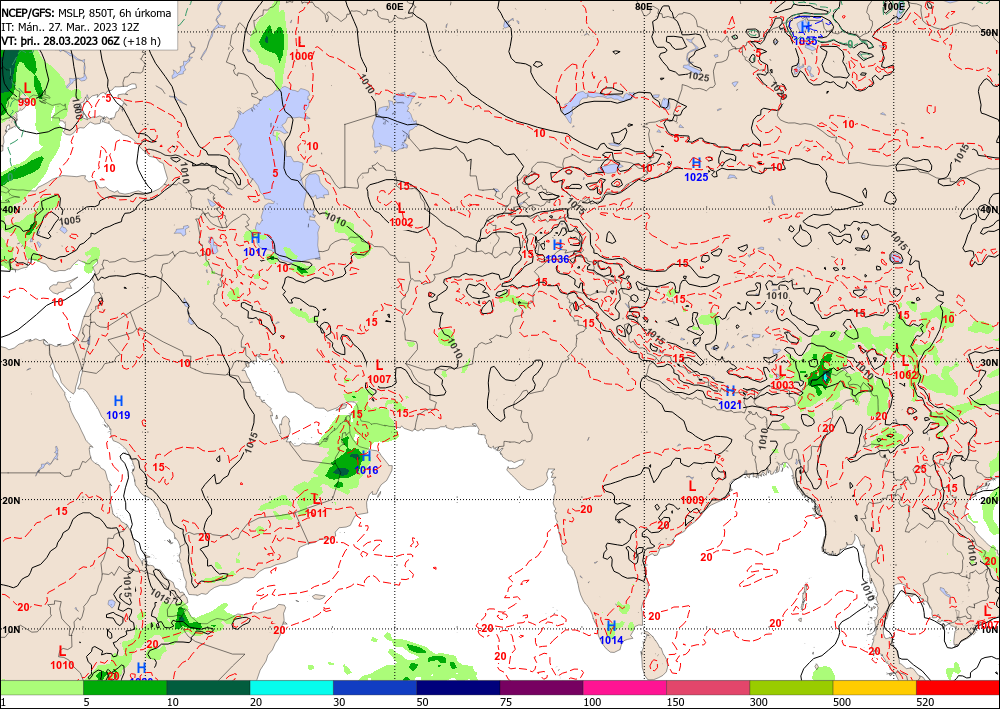Click the 'L 1011' low pressure marker
This screenshot has height=709, width=1000.
coord(316,506)
